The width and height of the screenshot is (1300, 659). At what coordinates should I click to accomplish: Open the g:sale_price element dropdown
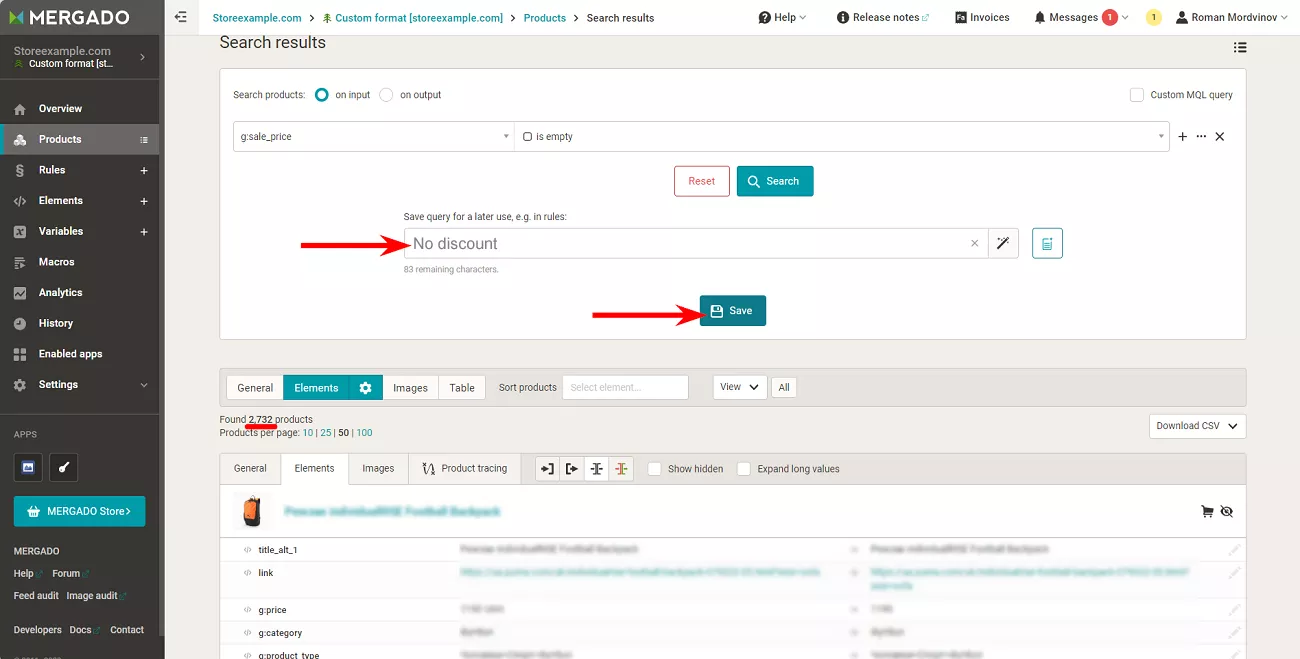coord(374,137)
